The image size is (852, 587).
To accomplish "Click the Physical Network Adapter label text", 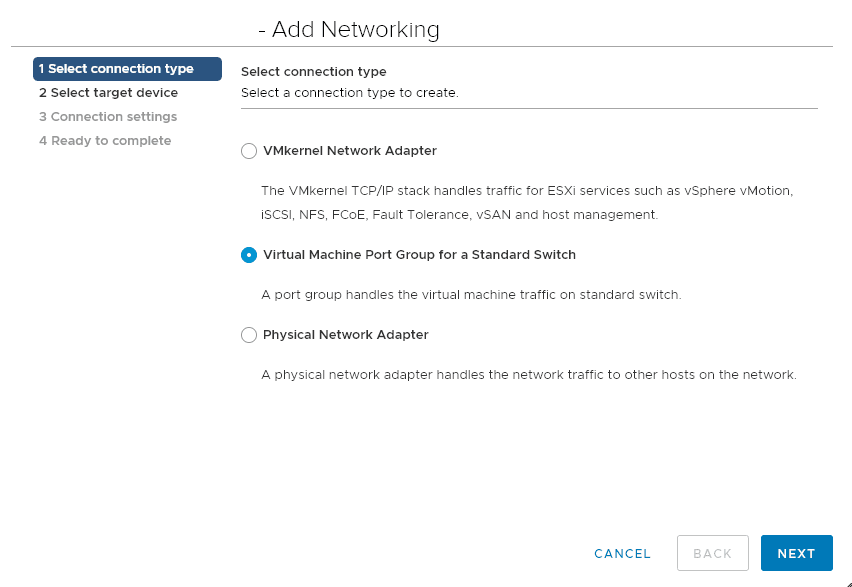I will 345,335.
